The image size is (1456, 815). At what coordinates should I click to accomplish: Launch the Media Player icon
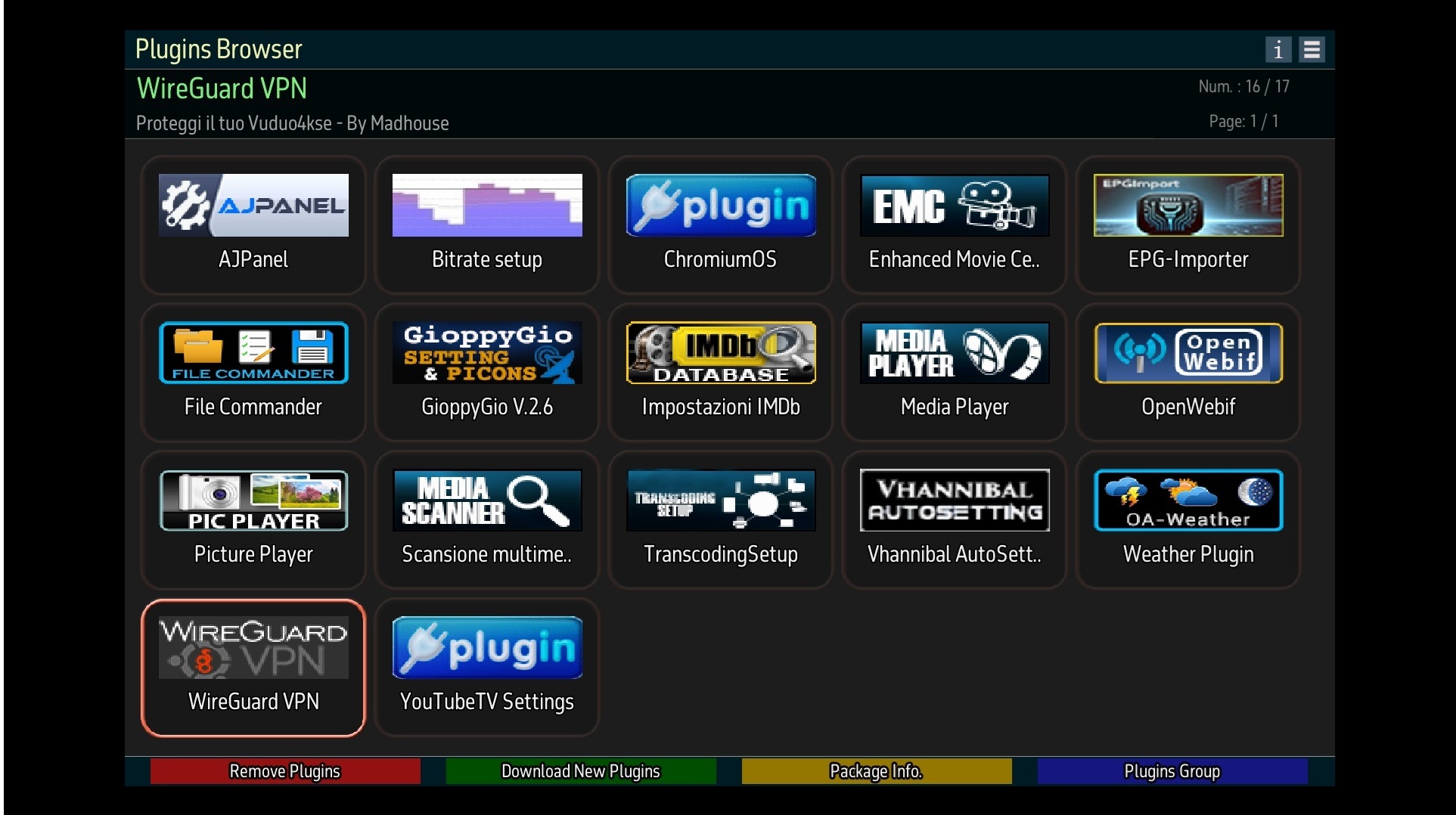point(955,353)
